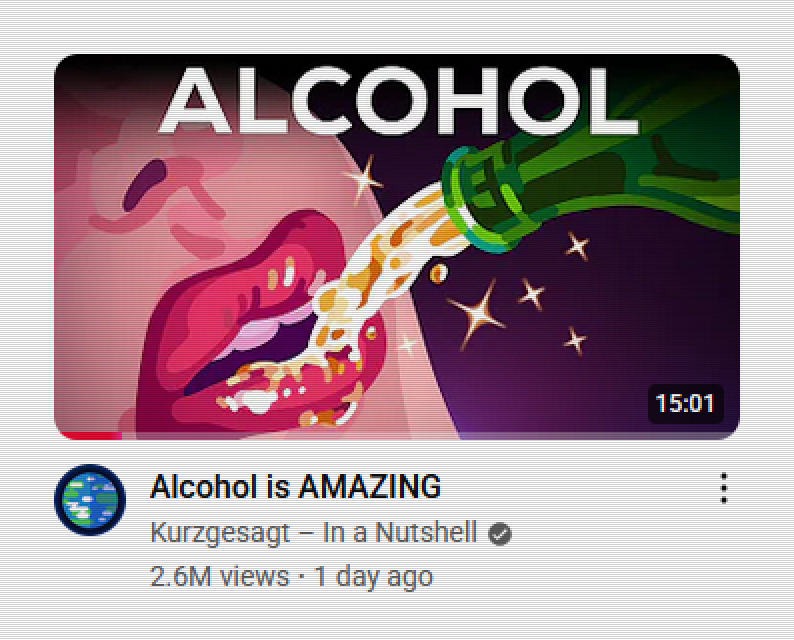The width and height of the screenshot is (794, 640).
Task: Open the Kurzgesagt – In a Nutshell channel
Action: pyautogui.click(x=314, y=533)
